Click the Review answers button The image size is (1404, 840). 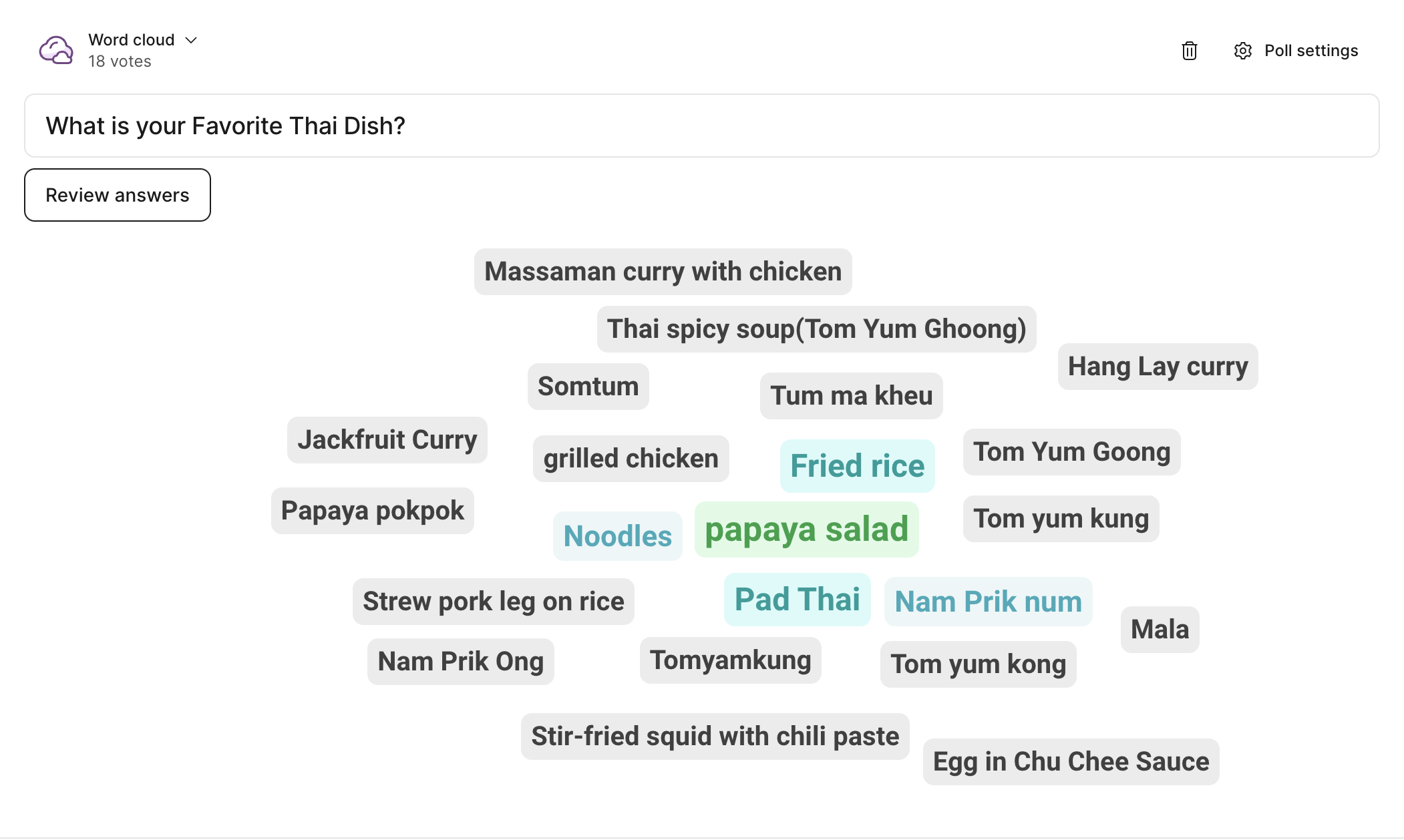pos(118,195)
